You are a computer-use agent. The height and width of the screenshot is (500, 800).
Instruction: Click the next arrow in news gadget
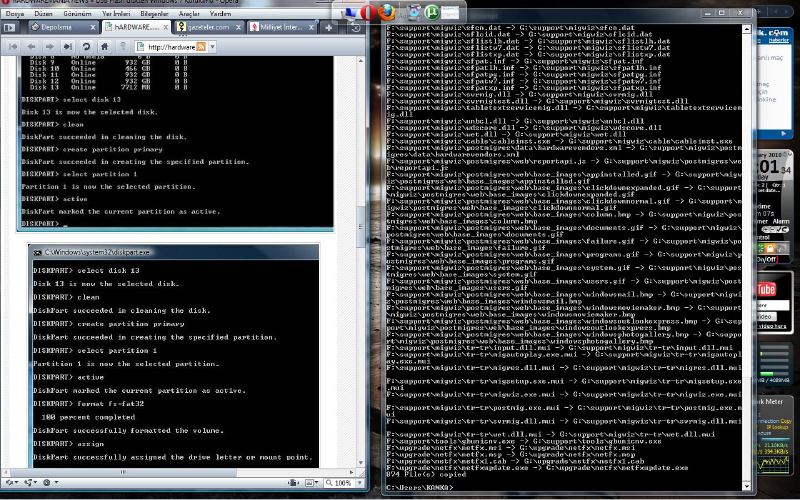(x=784, y=134)
